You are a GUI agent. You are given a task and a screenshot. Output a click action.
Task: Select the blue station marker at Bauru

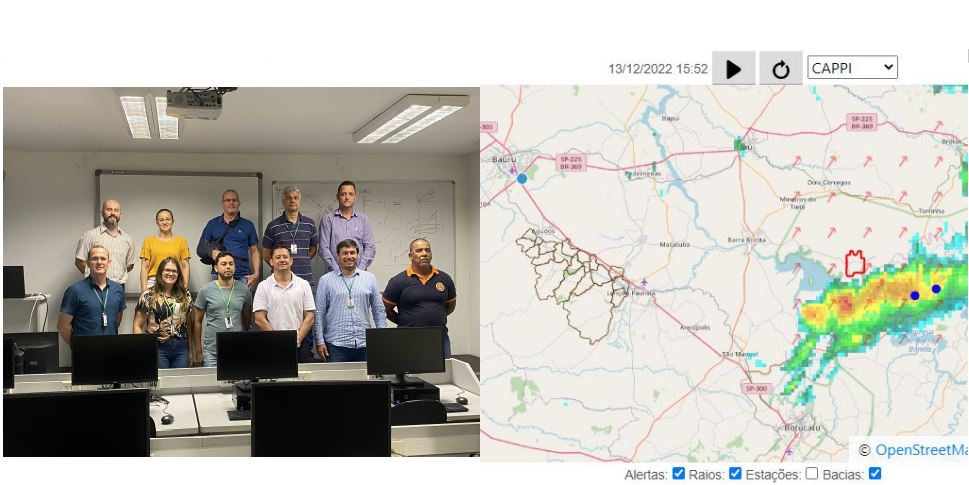(522, 179)
